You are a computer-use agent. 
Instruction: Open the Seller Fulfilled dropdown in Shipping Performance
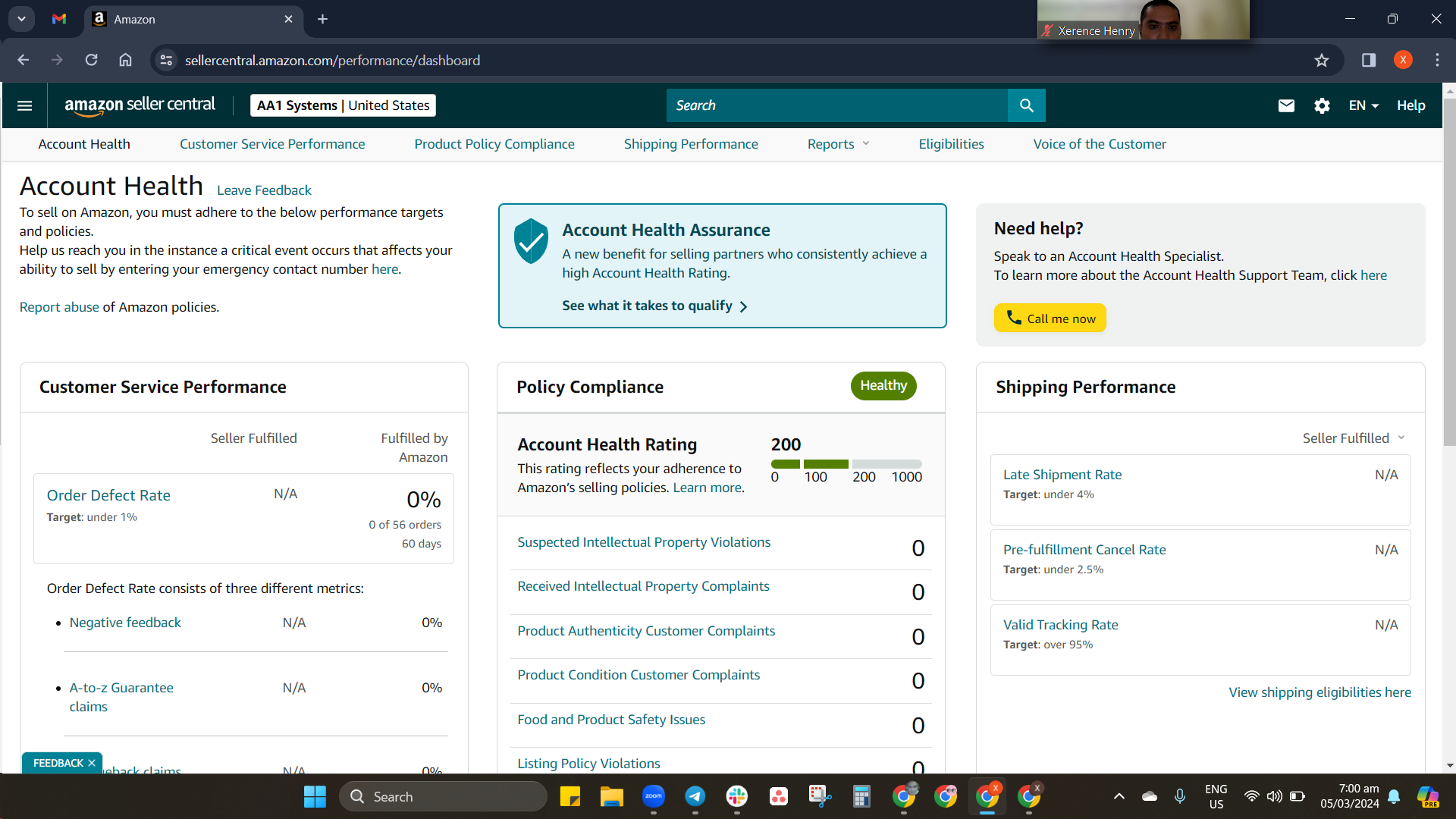(x=1354, y=438)
